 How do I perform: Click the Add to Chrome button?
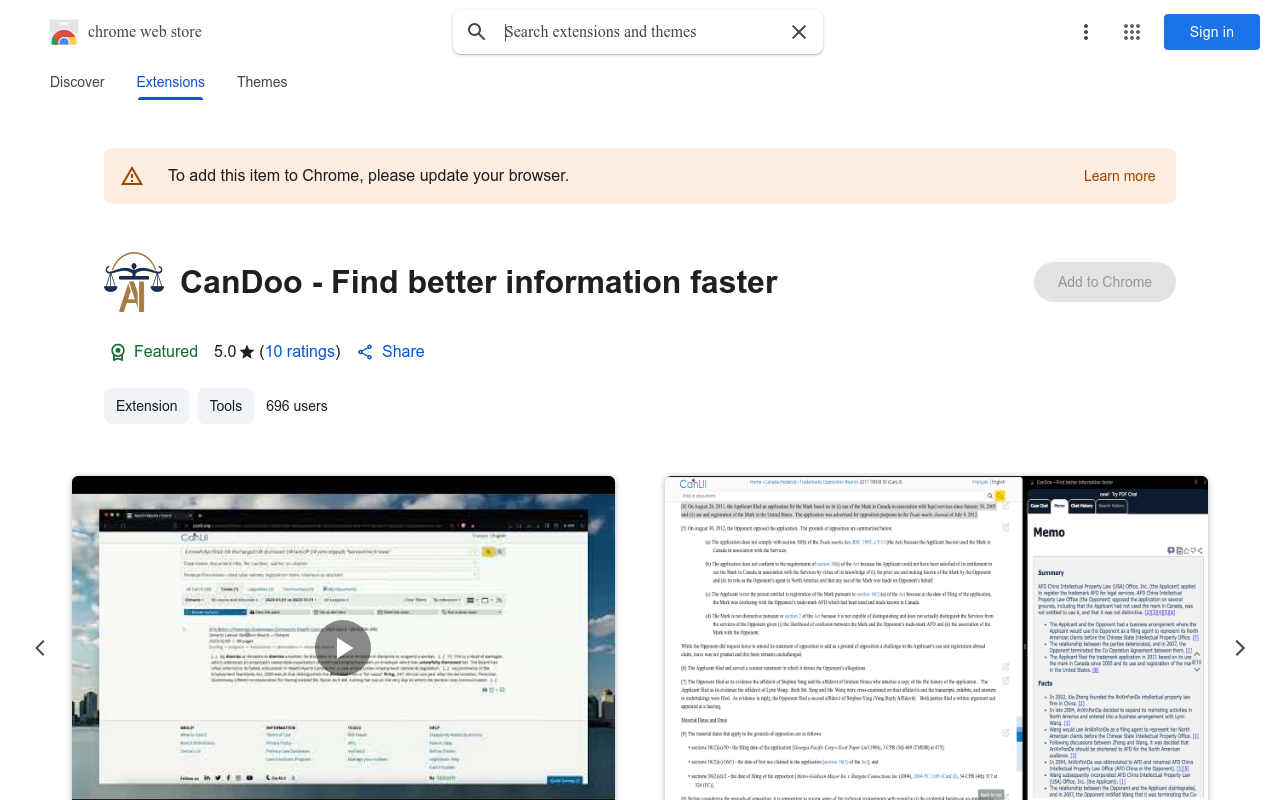click(x=1105, y=282)
